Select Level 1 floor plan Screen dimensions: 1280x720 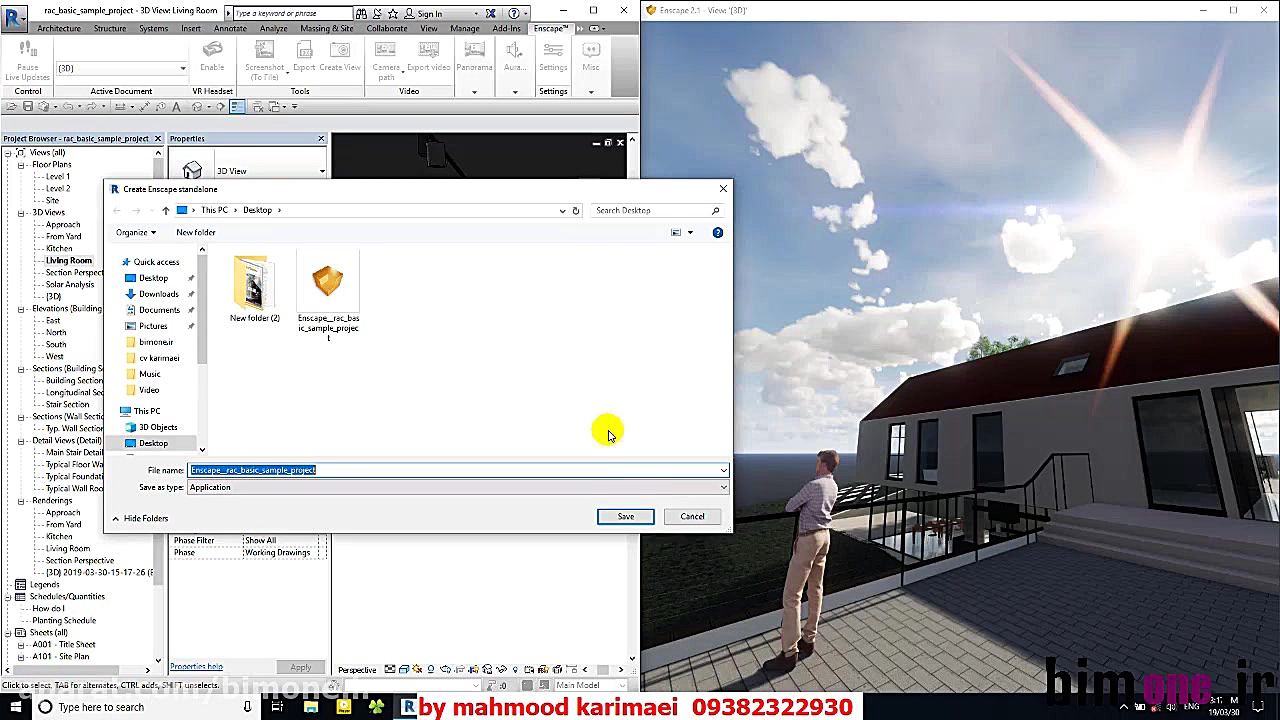[57, 176]
